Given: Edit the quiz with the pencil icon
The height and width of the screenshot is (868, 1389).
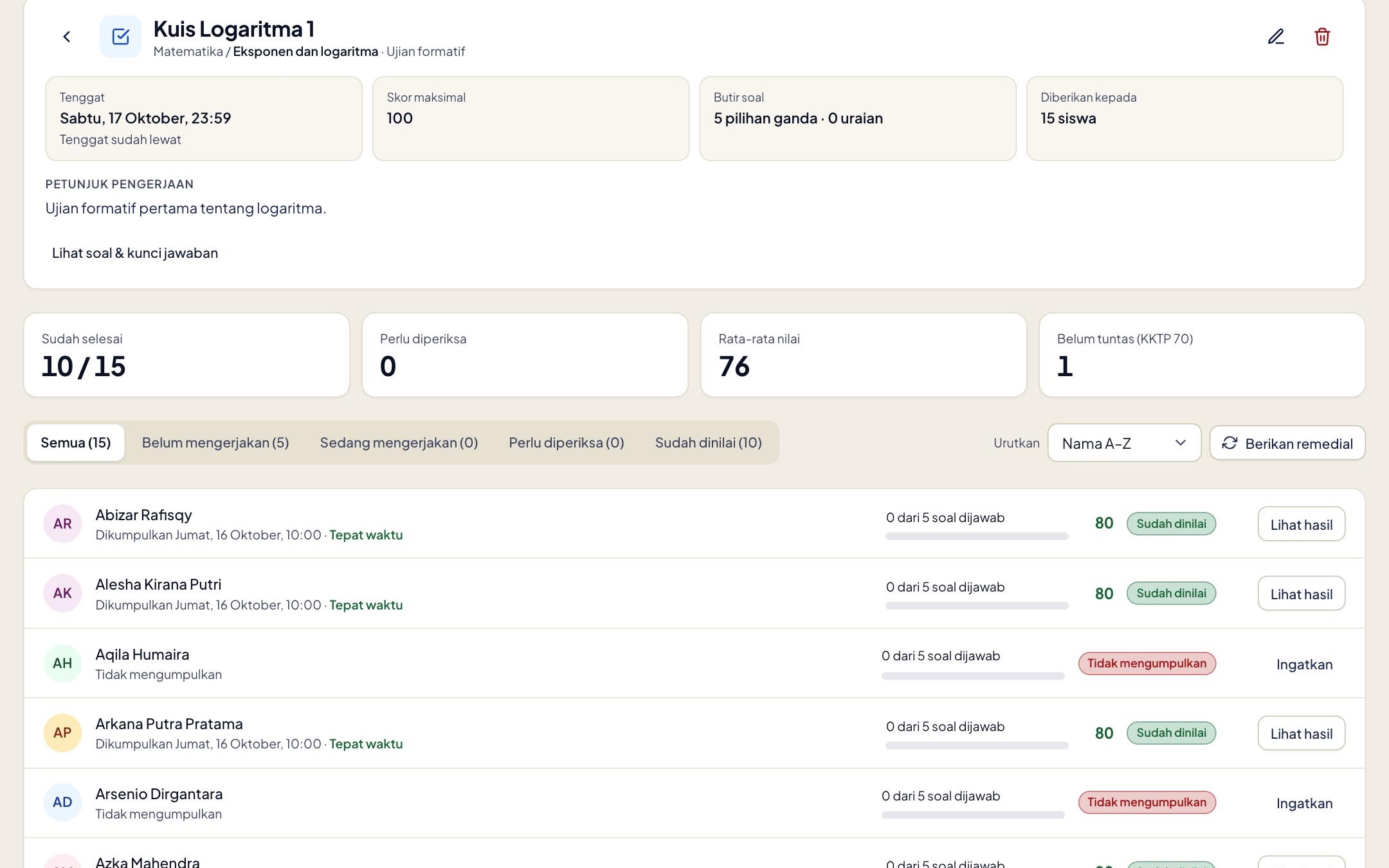Looking at the screenshot, I should coord(1276,37).
